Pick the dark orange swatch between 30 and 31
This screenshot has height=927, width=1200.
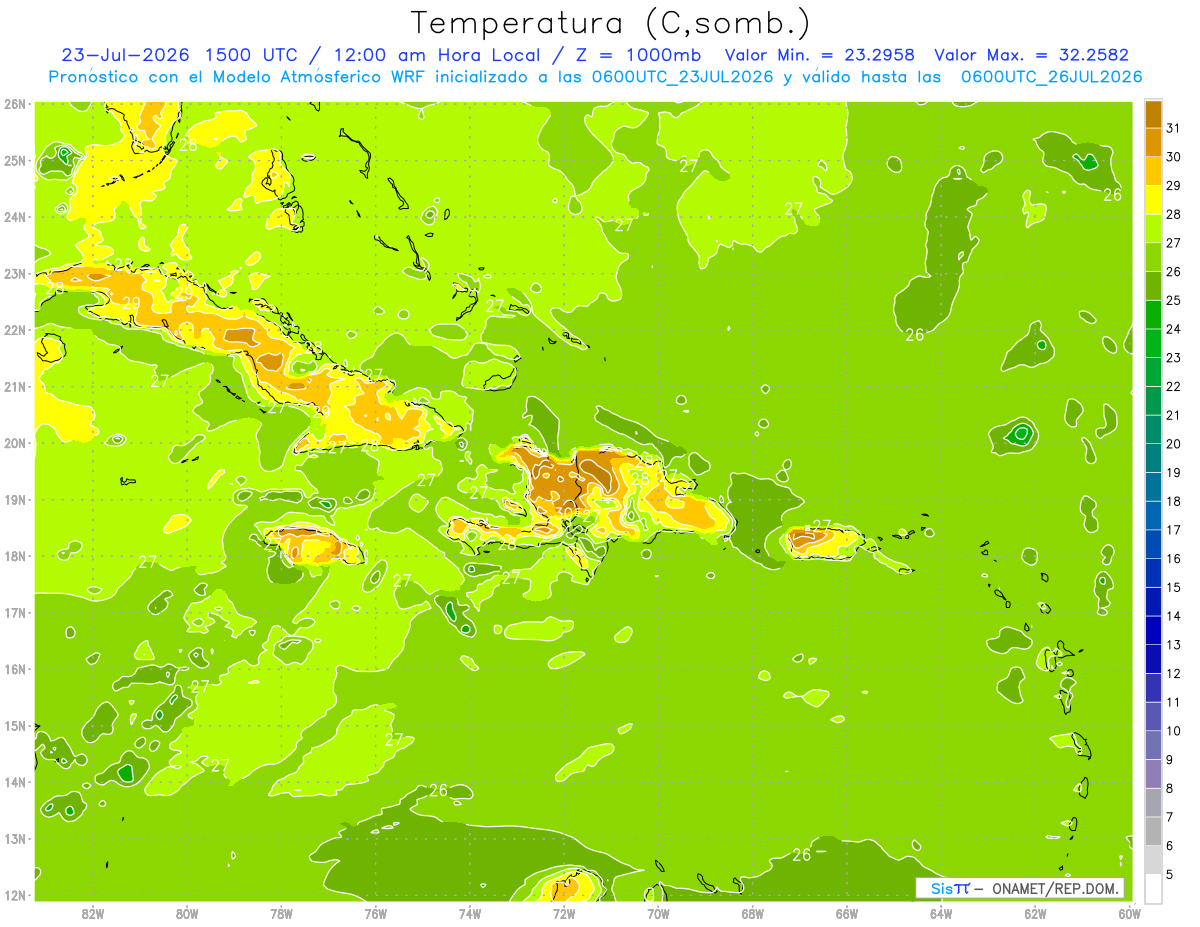1153,142
